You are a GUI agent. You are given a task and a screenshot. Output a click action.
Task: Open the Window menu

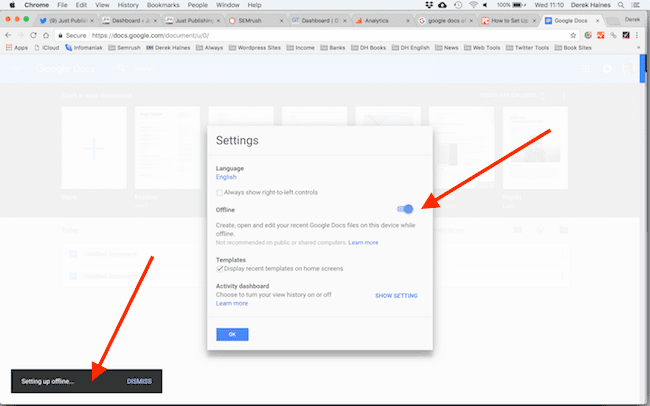point(228,5)
